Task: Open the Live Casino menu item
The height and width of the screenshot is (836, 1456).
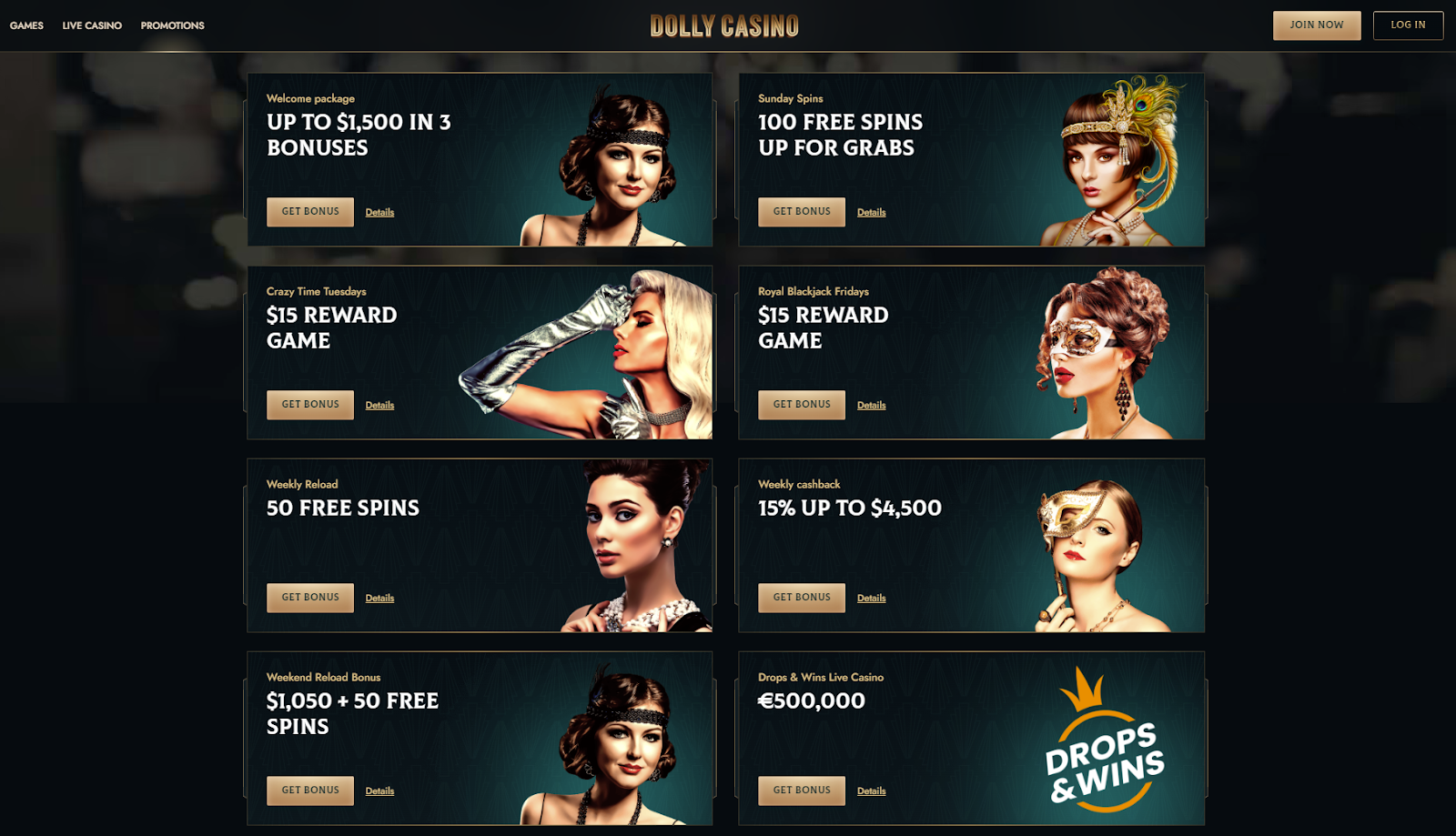Action: click(x=92, y=25)
